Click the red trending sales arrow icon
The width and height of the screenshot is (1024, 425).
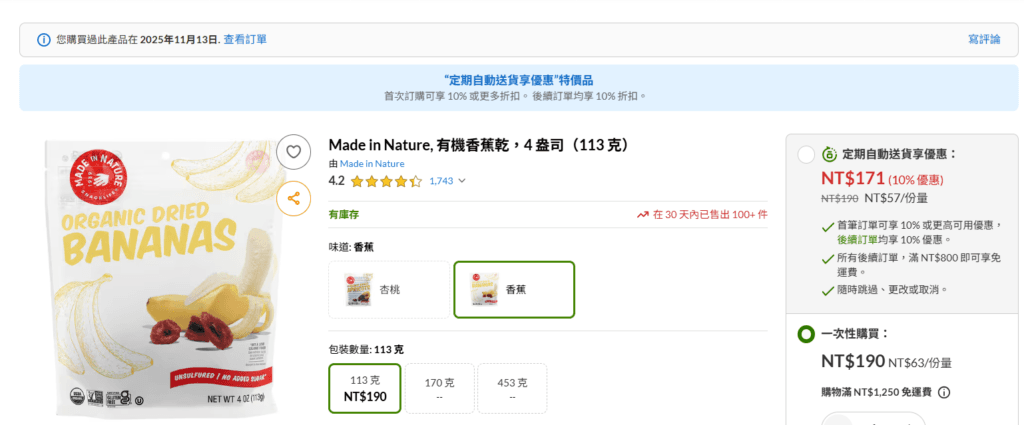(x=643, y=214)
